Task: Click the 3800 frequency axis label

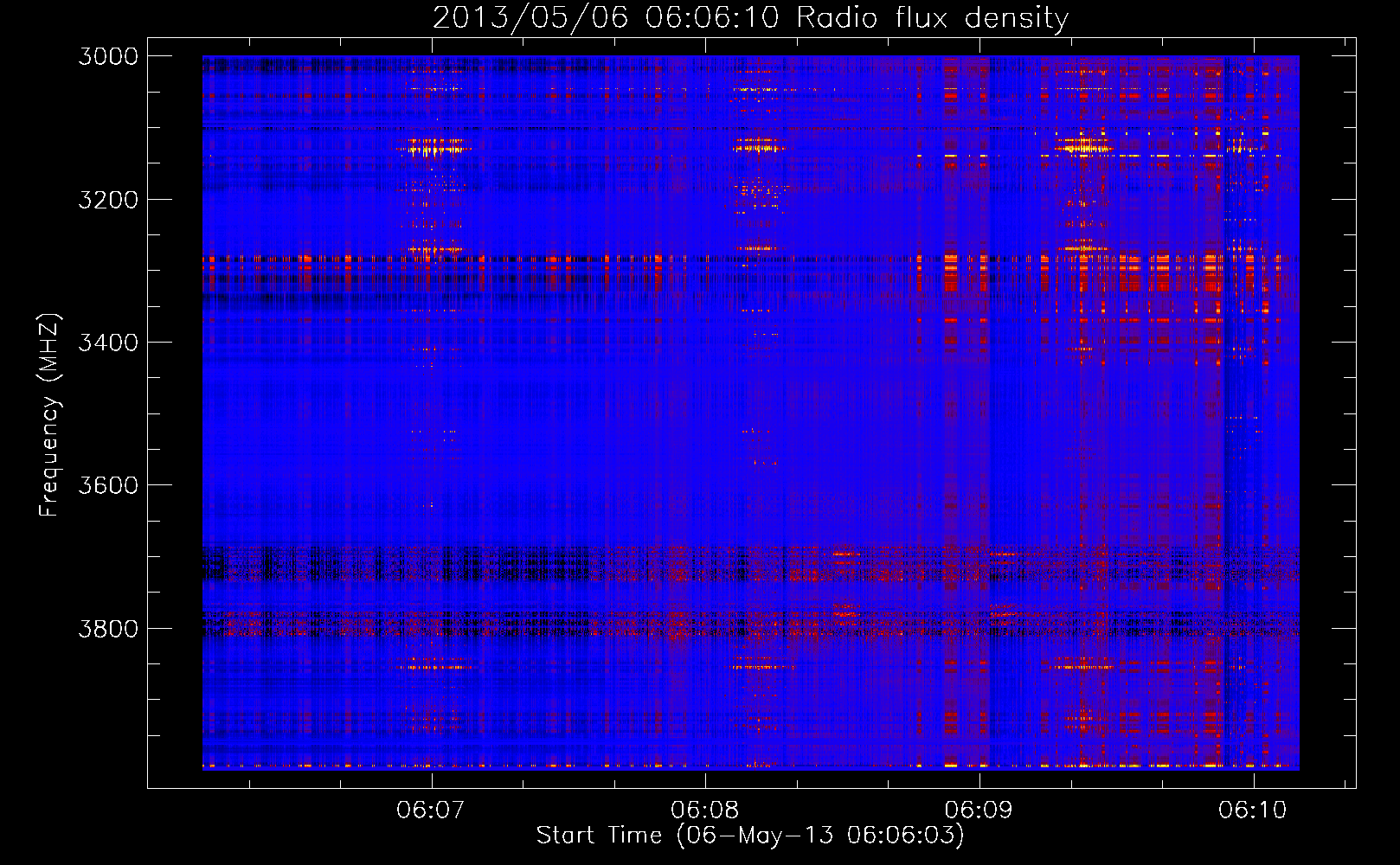Action: [x=108, y=627]
